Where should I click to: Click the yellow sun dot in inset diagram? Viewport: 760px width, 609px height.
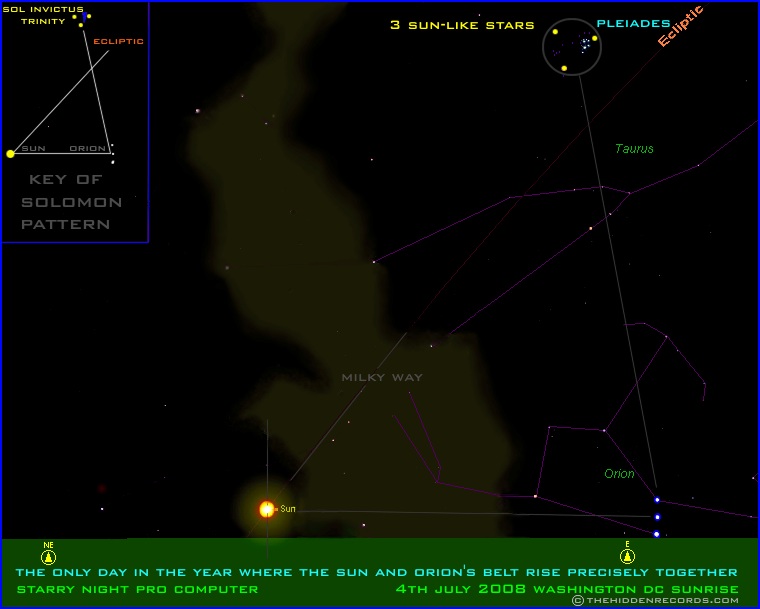click(x=10, y=154)
